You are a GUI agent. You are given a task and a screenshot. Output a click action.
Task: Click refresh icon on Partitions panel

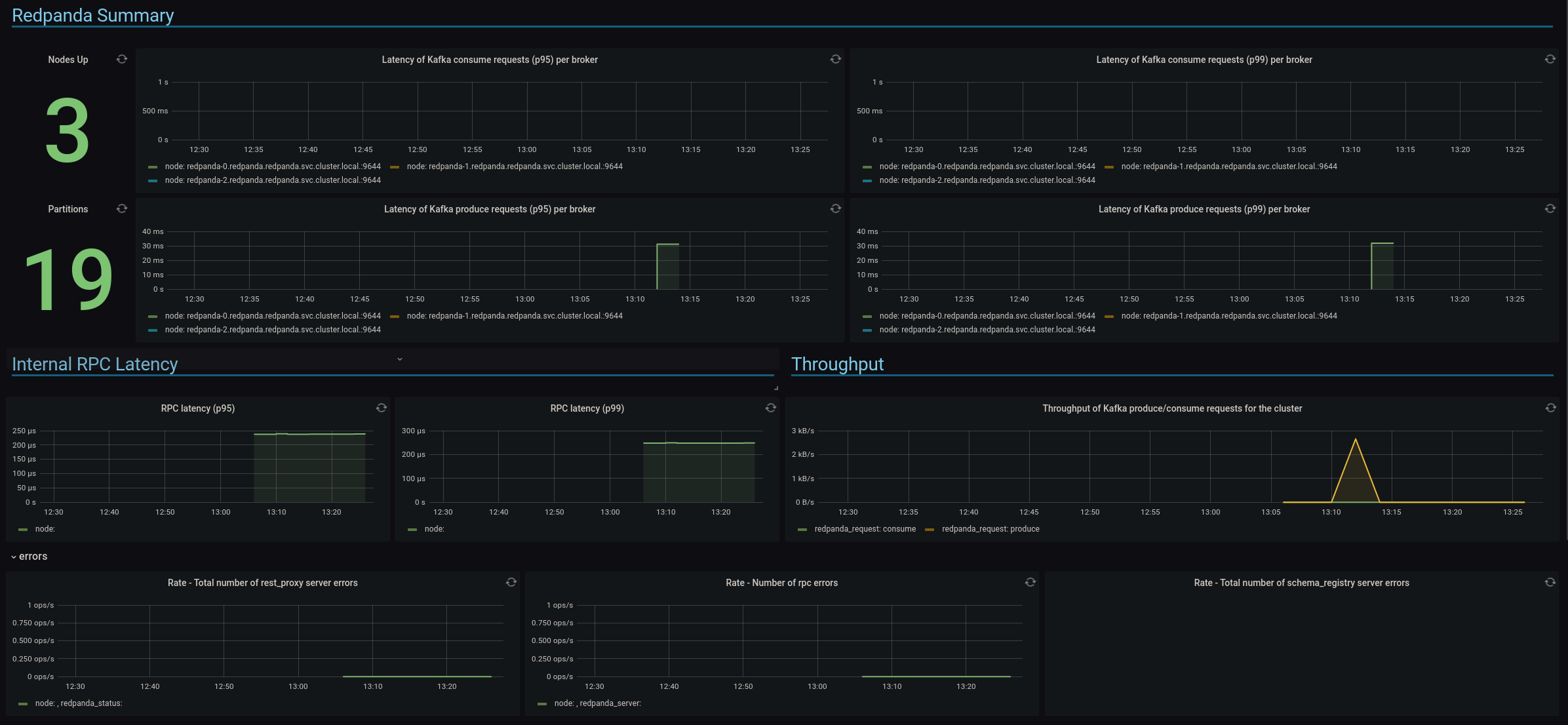coord(122,208)
